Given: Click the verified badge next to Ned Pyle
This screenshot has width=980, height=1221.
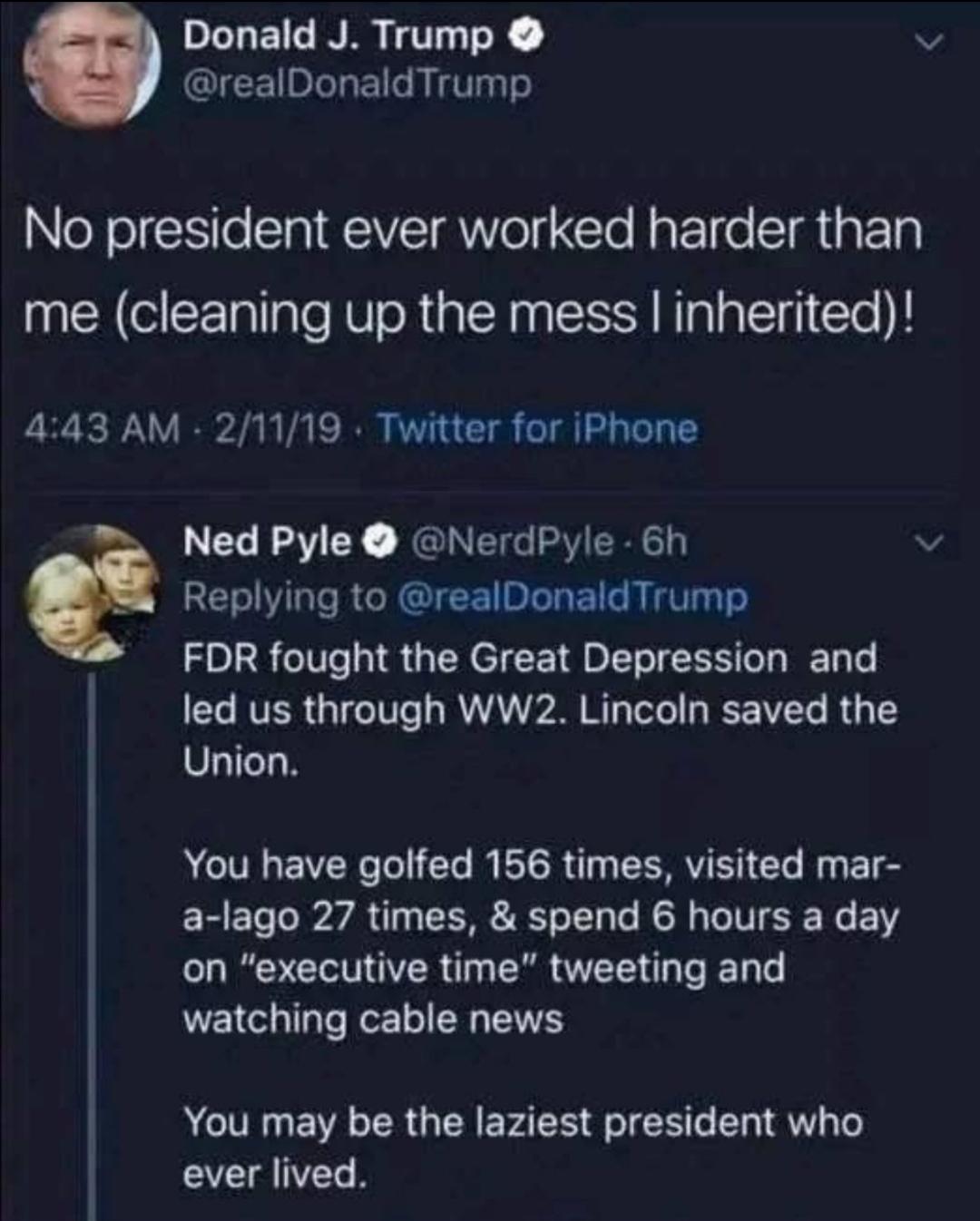Looking at the screenshot, I should coord(375,542).
